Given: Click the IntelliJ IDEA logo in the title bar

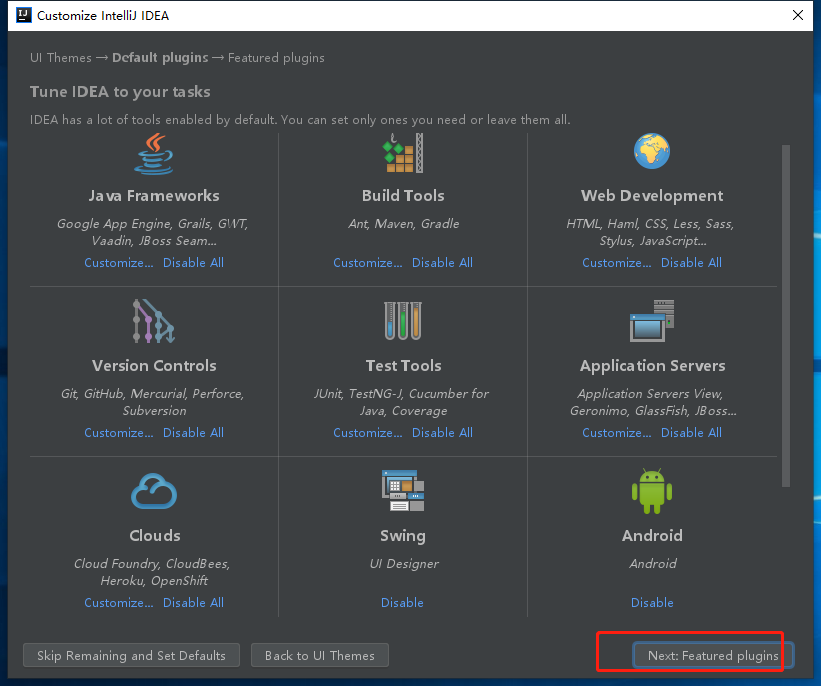Looking at the screenshot, I should [x=23, y=15].
